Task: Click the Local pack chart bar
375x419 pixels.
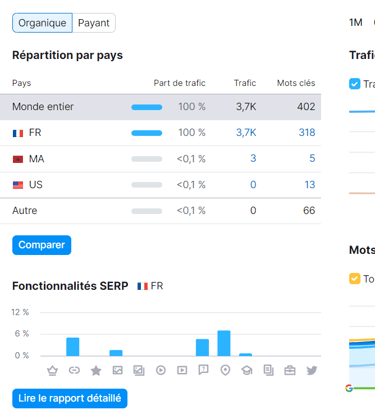Action: point(224,343)
